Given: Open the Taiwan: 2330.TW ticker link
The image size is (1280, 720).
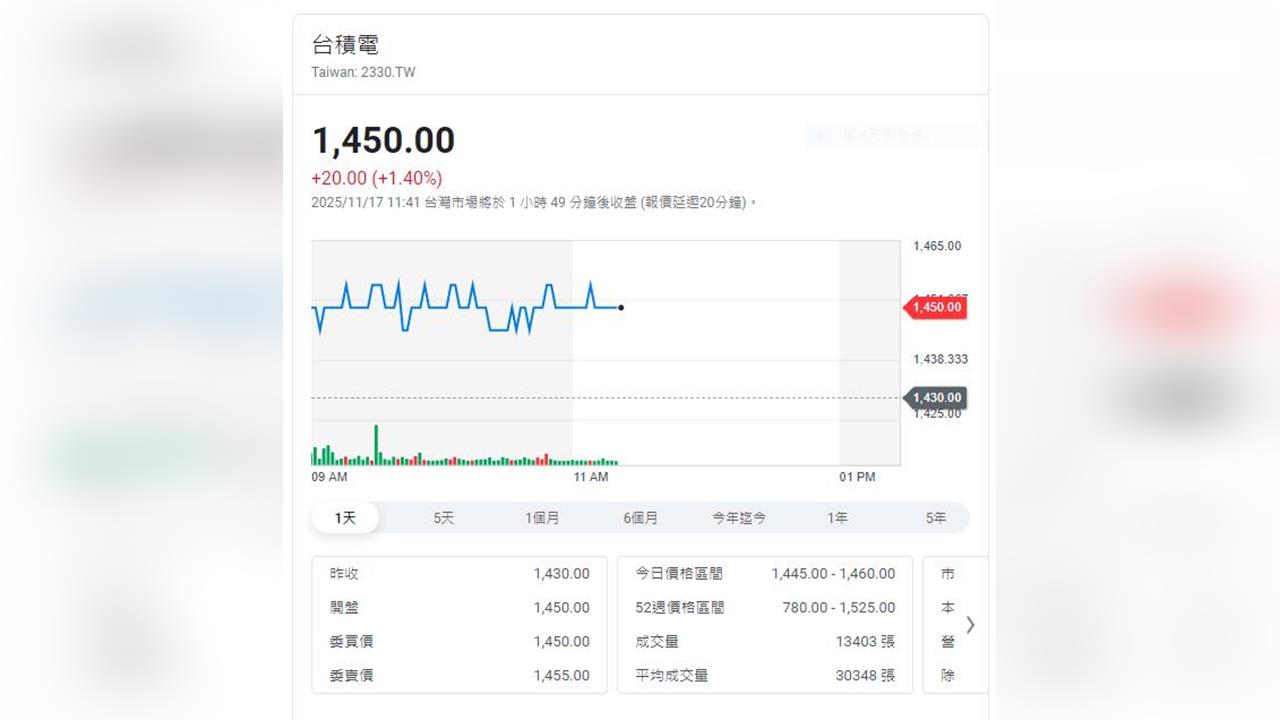Looking at the screenshot, I should 363,72.
